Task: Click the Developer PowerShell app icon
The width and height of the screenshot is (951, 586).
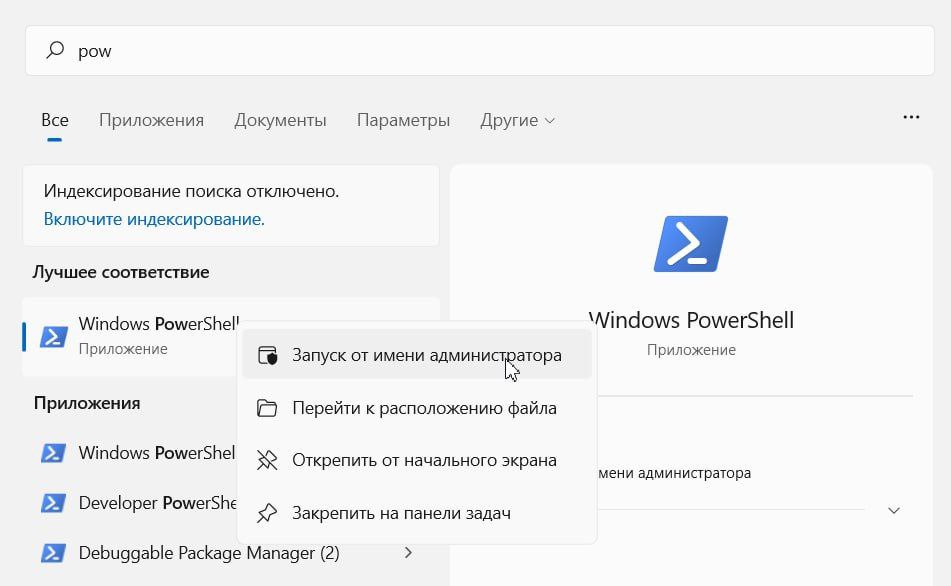Action: pos(53,503)
